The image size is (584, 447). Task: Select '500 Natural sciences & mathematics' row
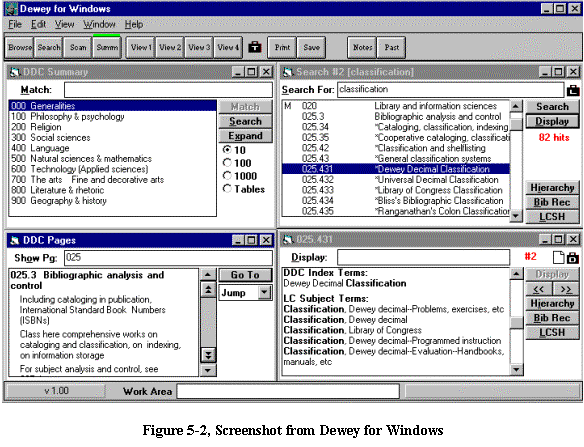coord(112,159)
